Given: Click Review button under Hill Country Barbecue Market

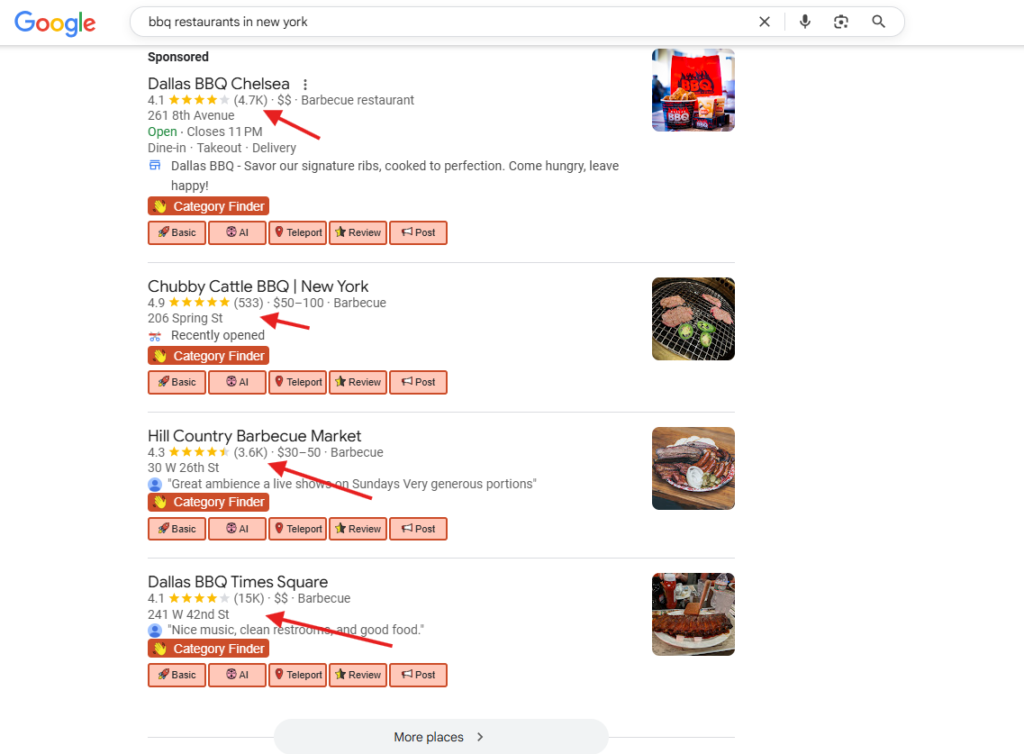Looking at the screenshot, I should (x=358, y=529).
